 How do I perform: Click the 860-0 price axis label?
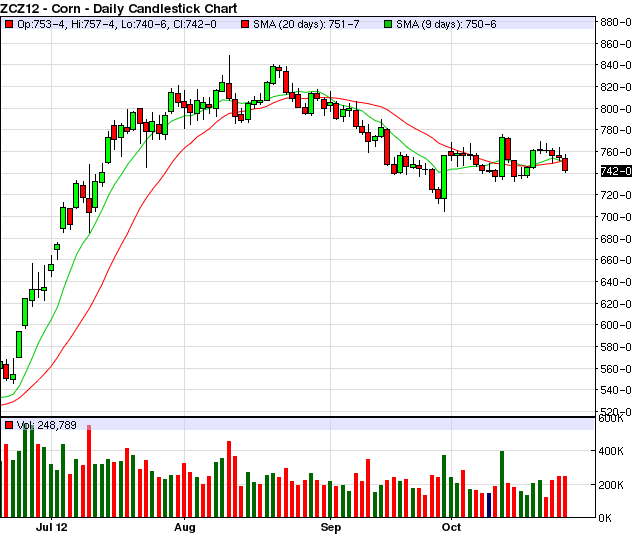616,44
